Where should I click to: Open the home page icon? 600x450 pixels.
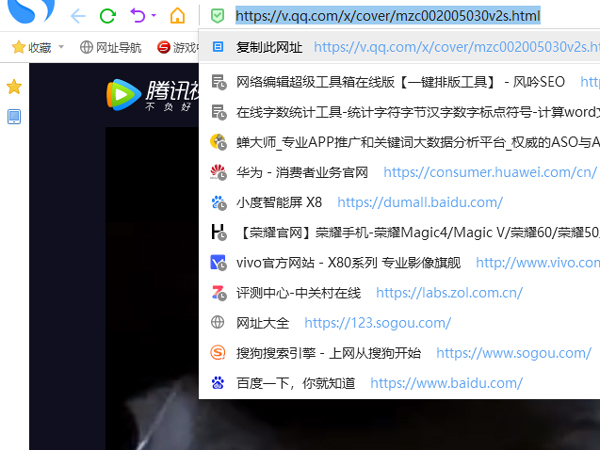(x=177, y=16)
